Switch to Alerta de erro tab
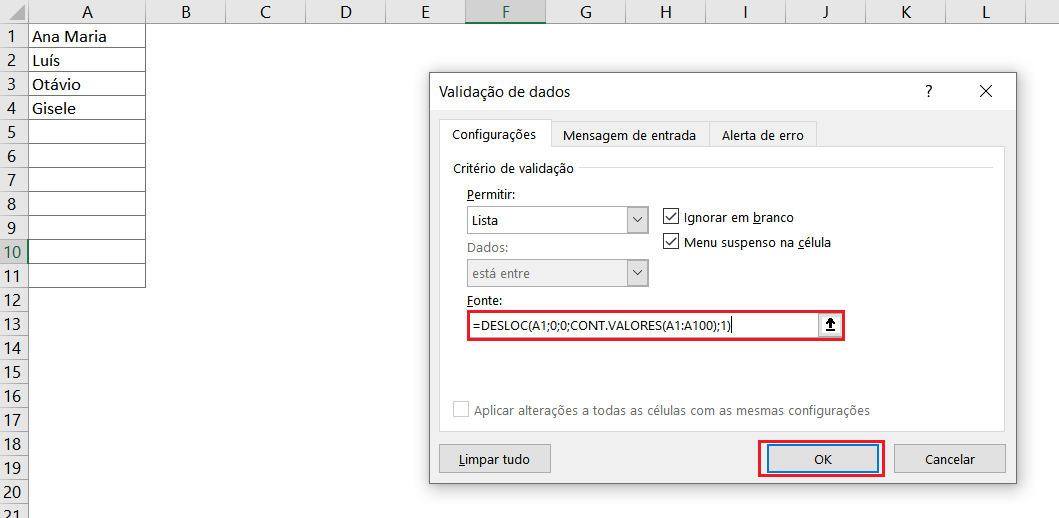The width and height of the screenshot is (1059, 518). tap(762, 135)
